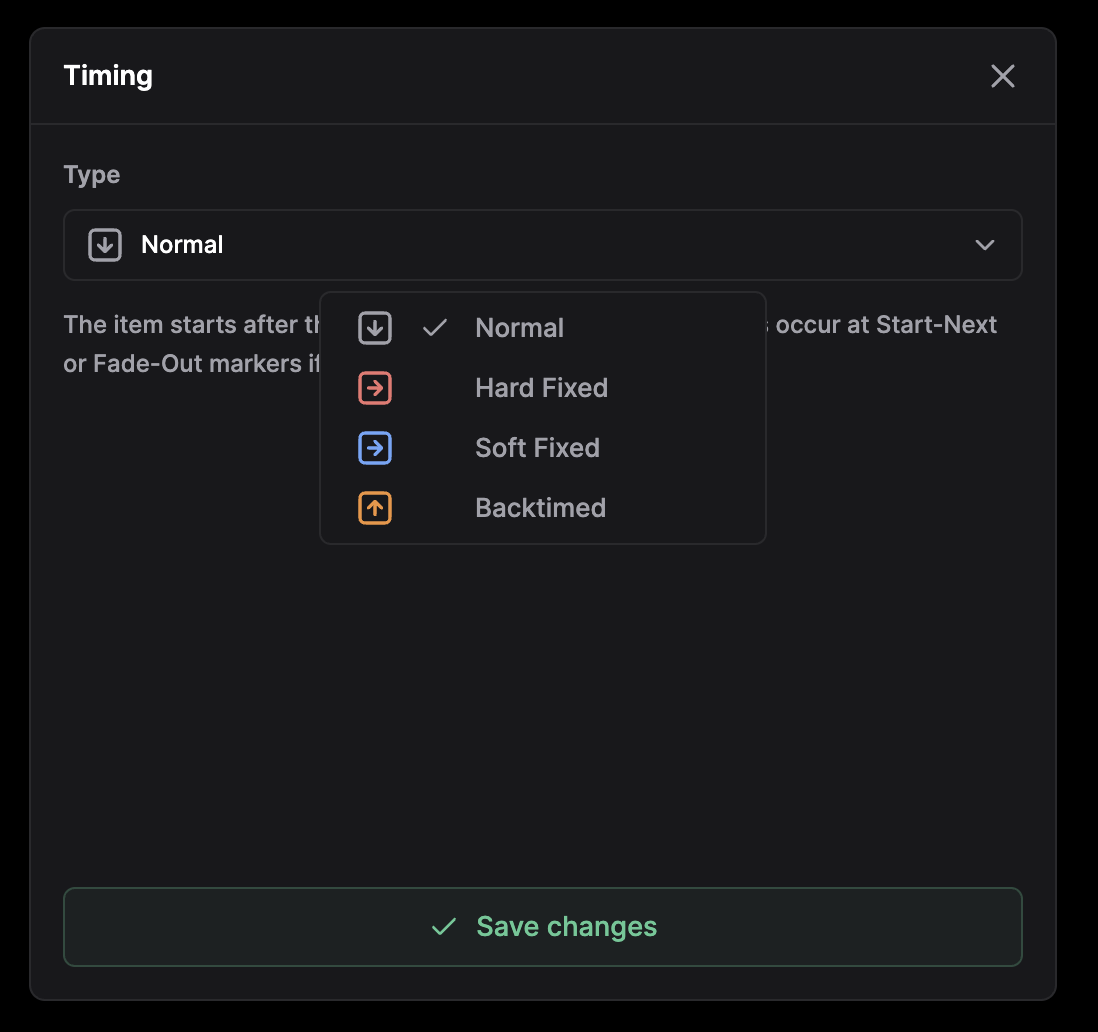Click the red Hard Fixed arrow icon

point(375,388)
